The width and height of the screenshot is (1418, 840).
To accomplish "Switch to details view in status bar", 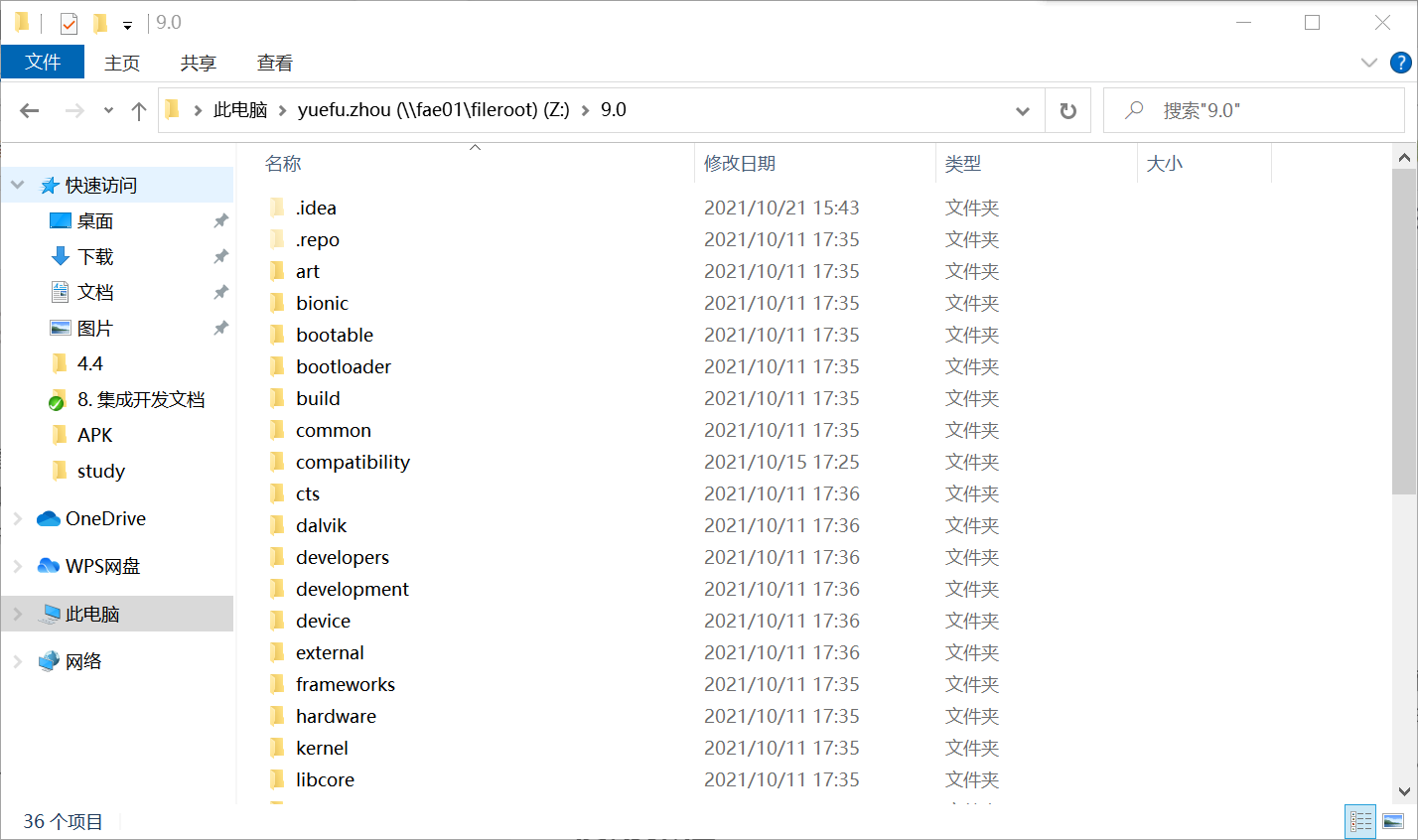I will tap(1360, 821).
